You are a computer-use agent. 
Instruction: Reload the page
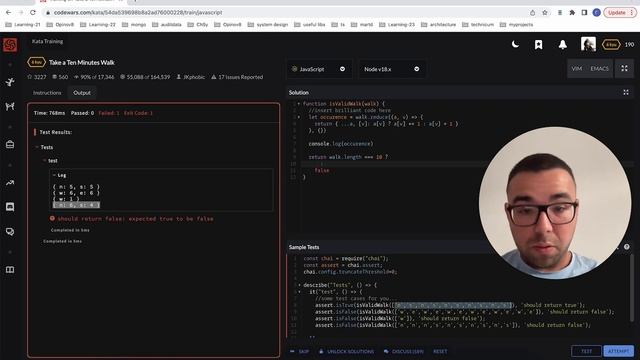tap(33, 13)
